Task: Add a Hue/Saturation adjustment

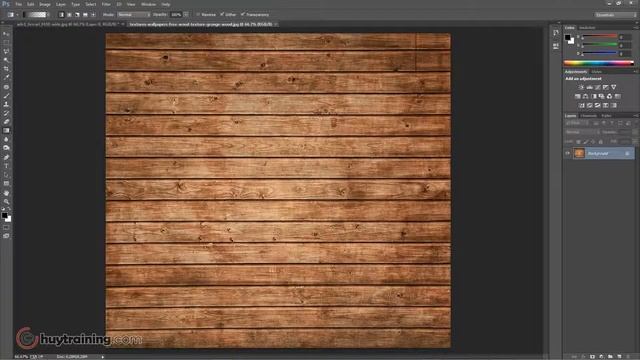Action: tap(578, 96)
